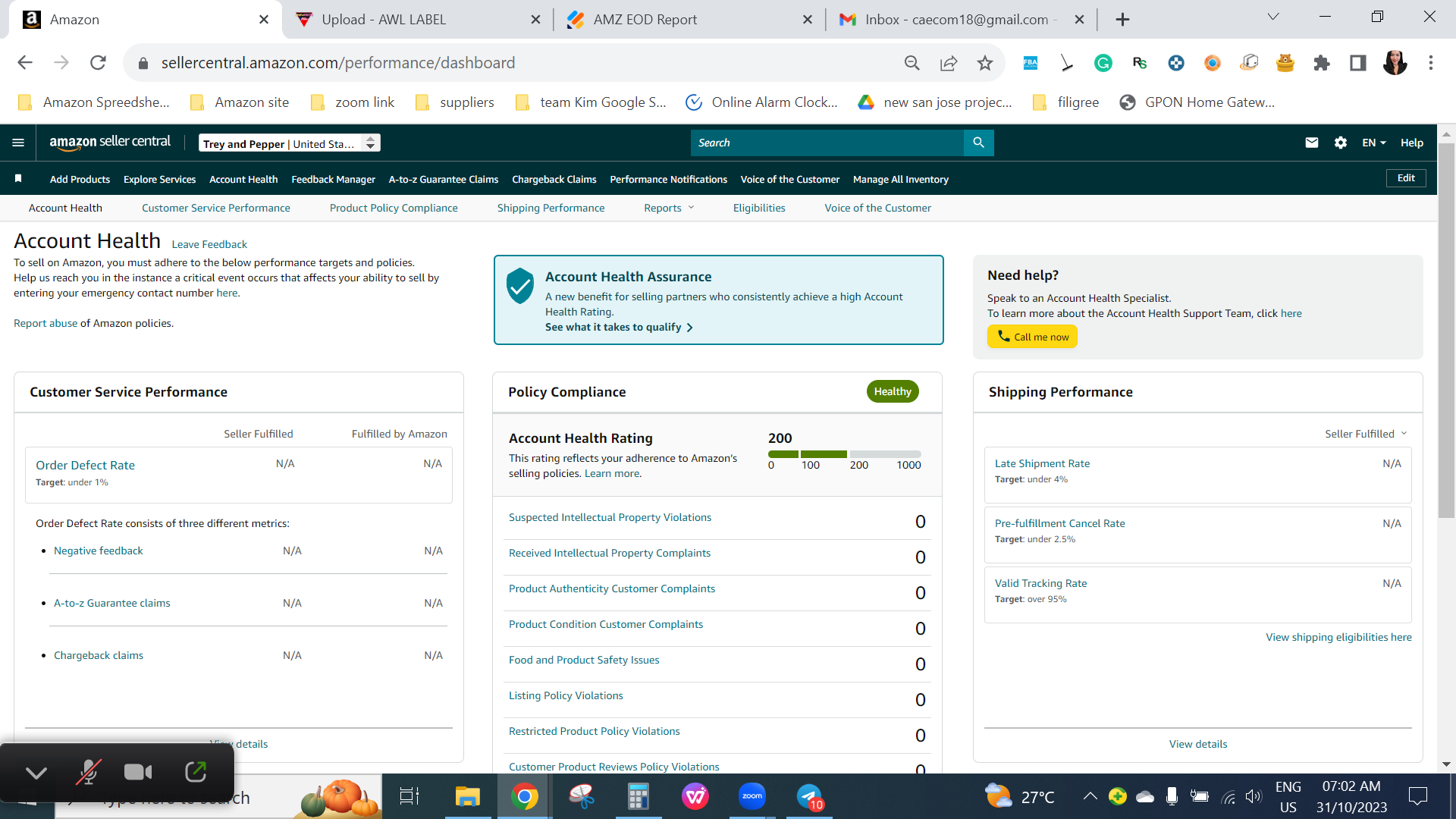Click the browser address bar

(x=516, y=63)
